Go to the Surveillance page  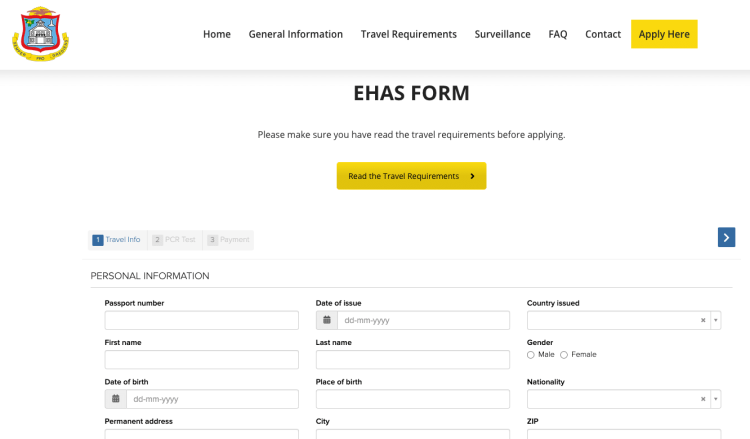(x=502, y=34)
